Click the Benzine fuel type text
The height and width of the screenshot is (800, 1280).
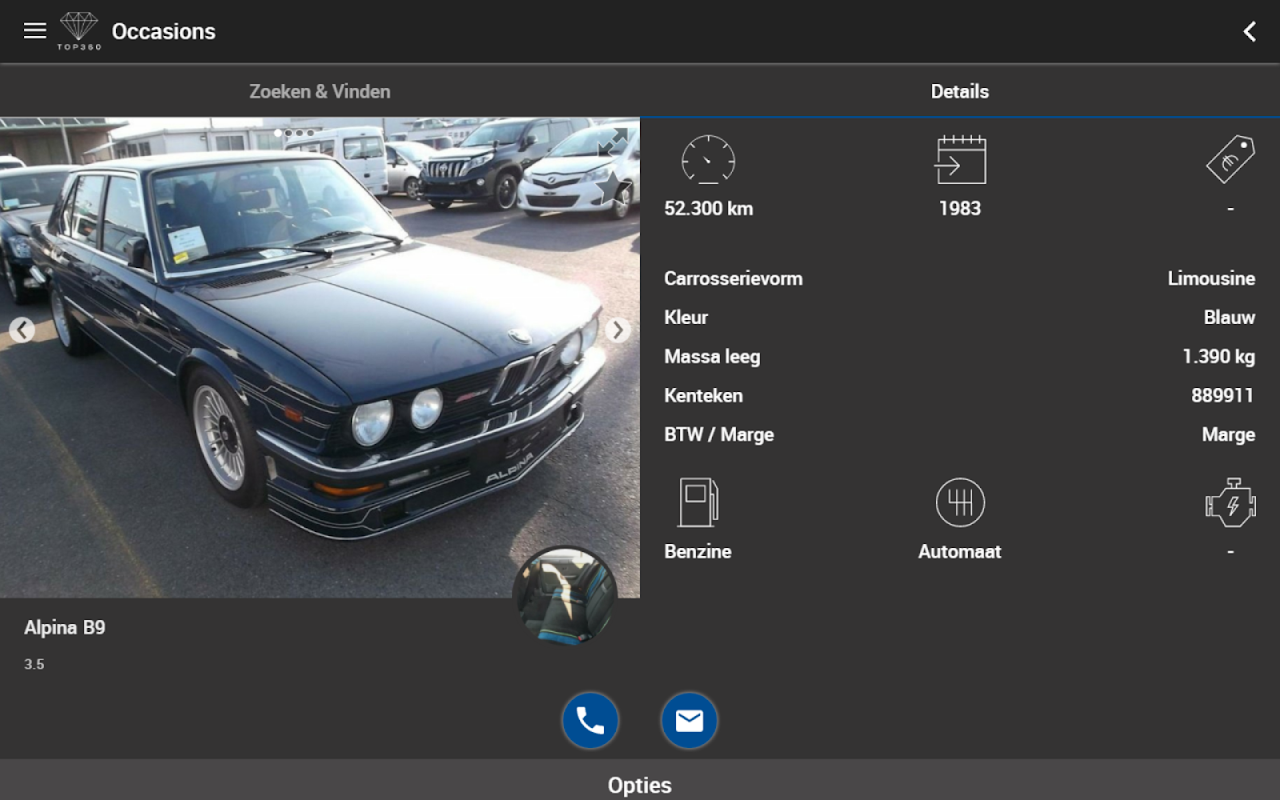point(698,552)
